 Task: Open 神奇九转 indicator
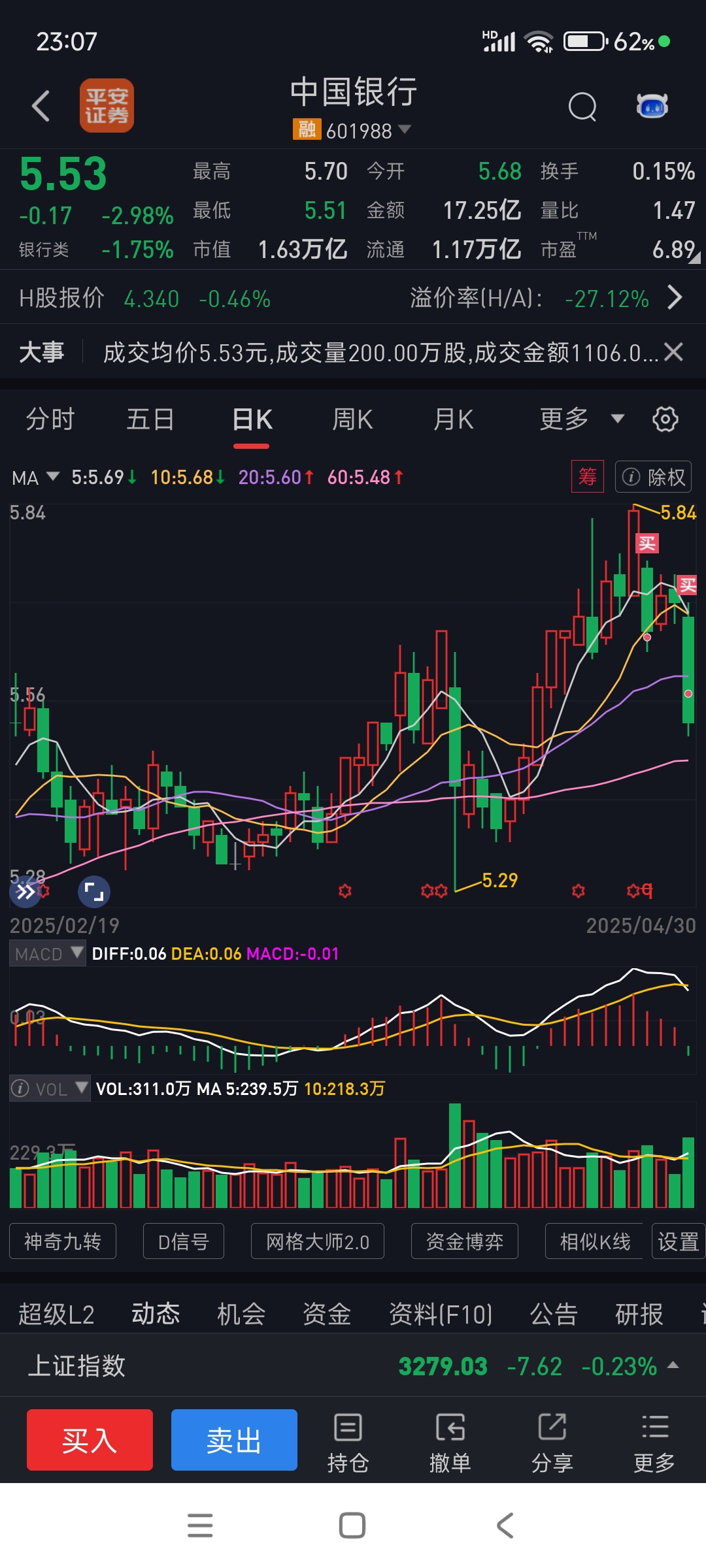pos(63,1241)
